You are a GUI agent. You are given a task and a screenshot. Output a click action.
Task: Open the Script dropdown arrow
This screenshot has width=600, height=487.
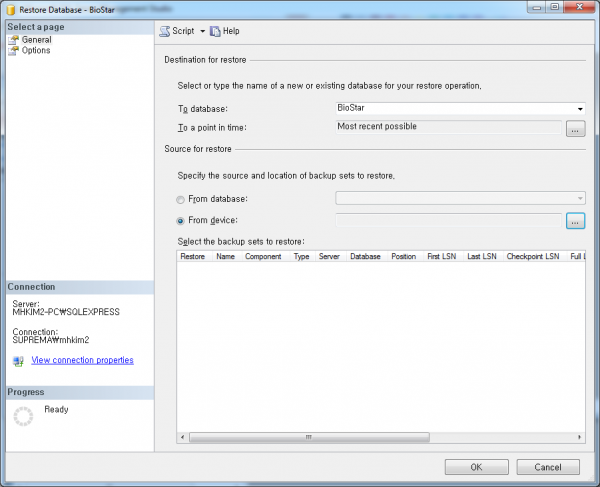(202, 31)
